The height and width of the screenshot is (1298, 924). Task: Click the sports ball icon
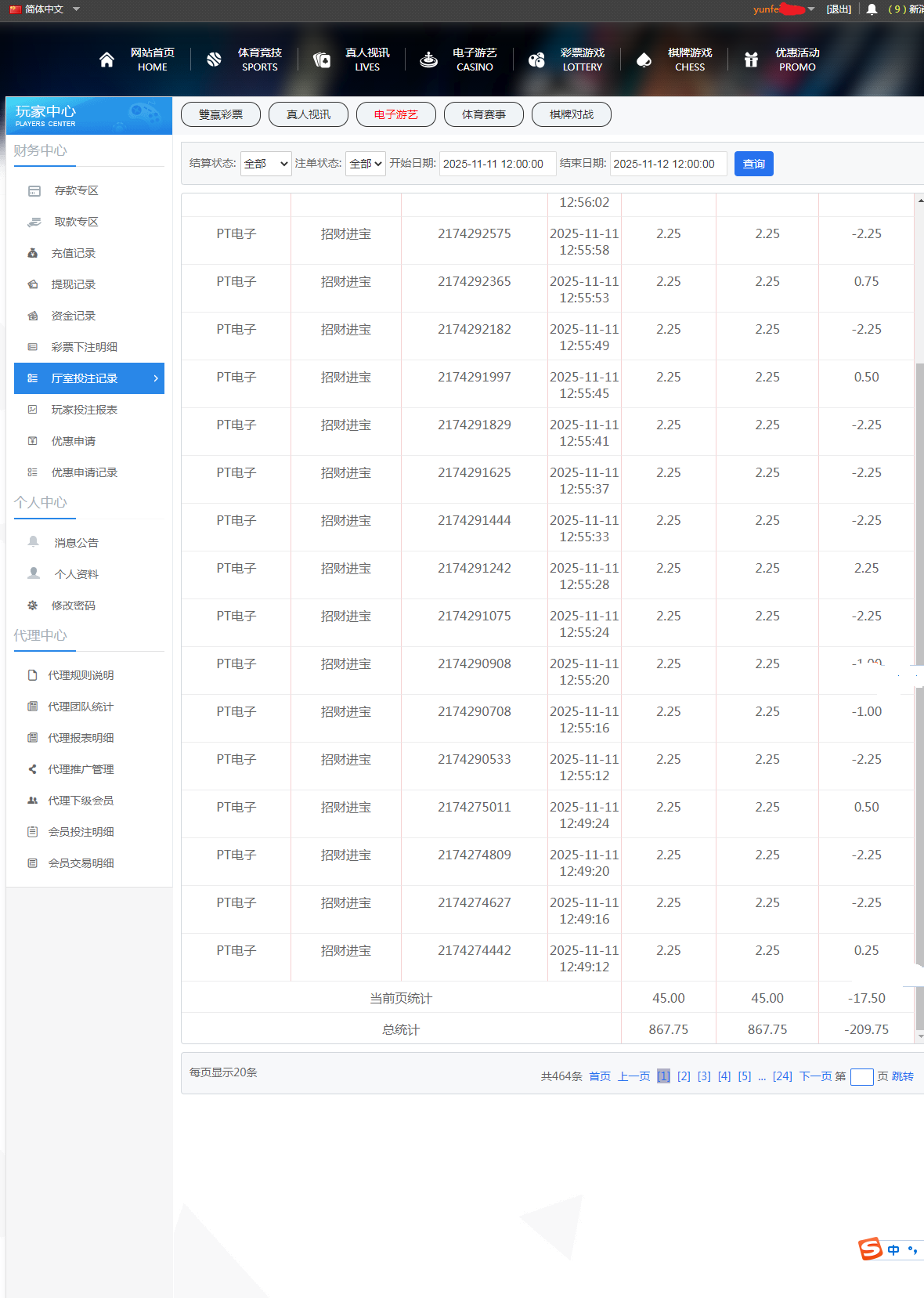tap(214, 60)
